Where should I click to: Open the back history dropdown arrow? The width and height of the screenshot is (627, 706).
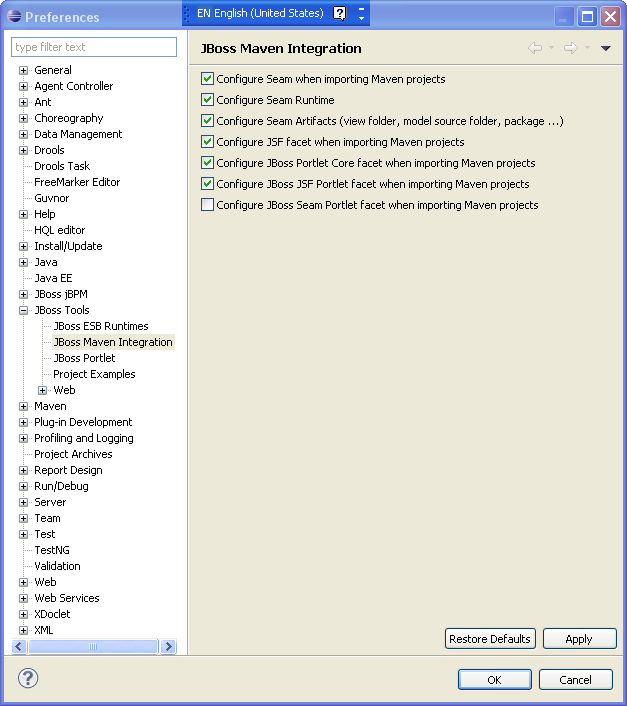pyautogui.click(x=551, y=48)
